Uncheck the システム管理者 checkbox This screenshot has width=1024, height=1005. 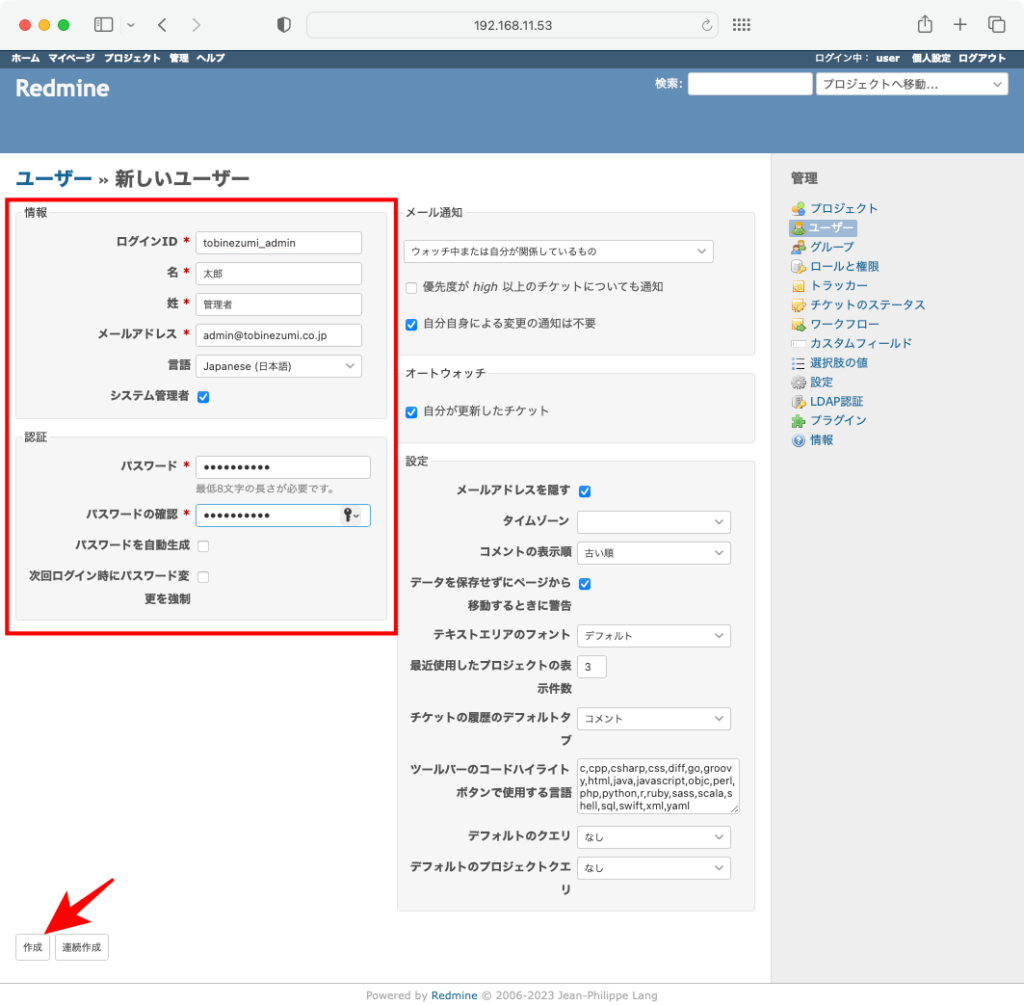click(203, 397)
